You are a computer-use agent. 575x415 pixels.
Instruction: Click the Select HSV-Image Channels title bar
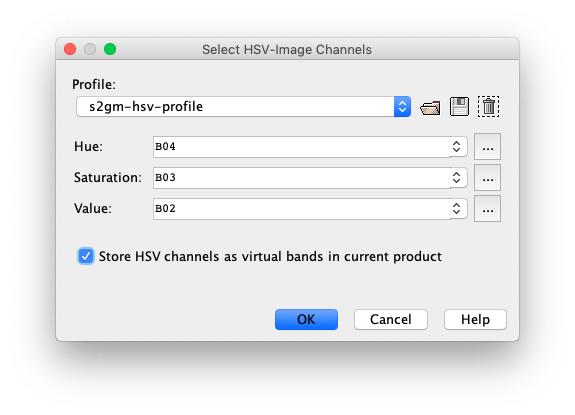[x=287, y=49]
